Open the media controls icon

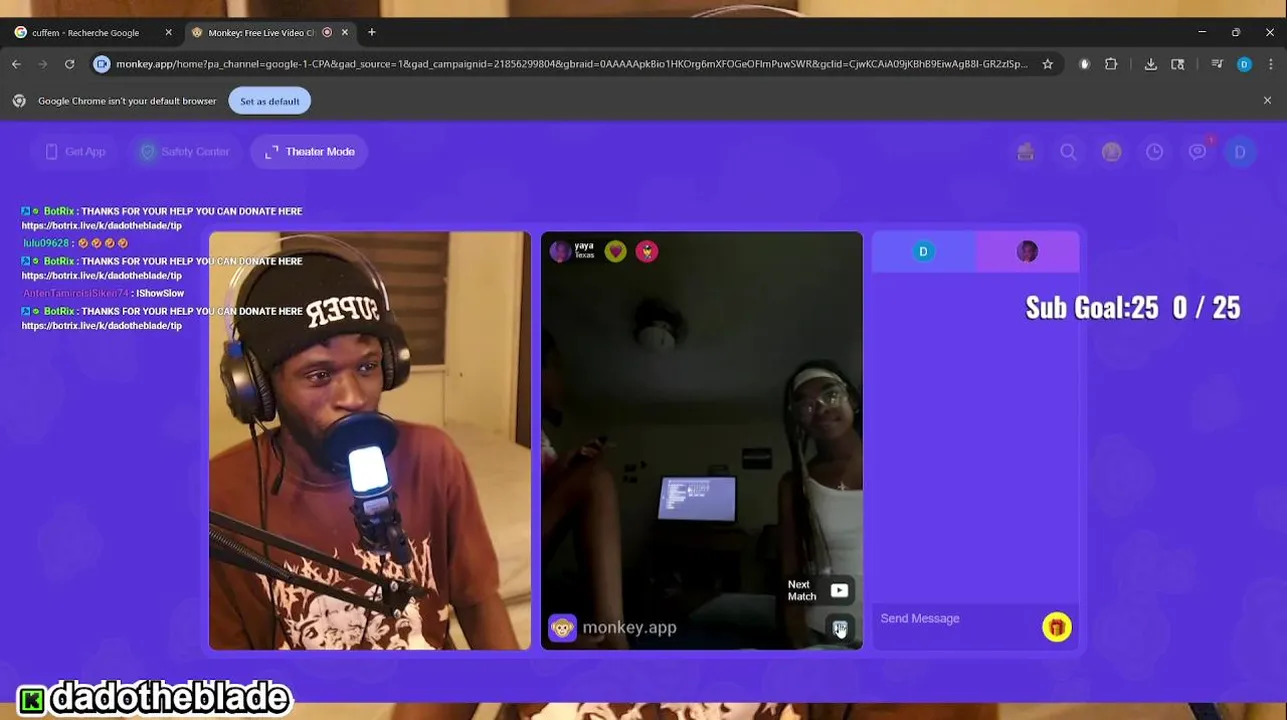coord(1217,64)
